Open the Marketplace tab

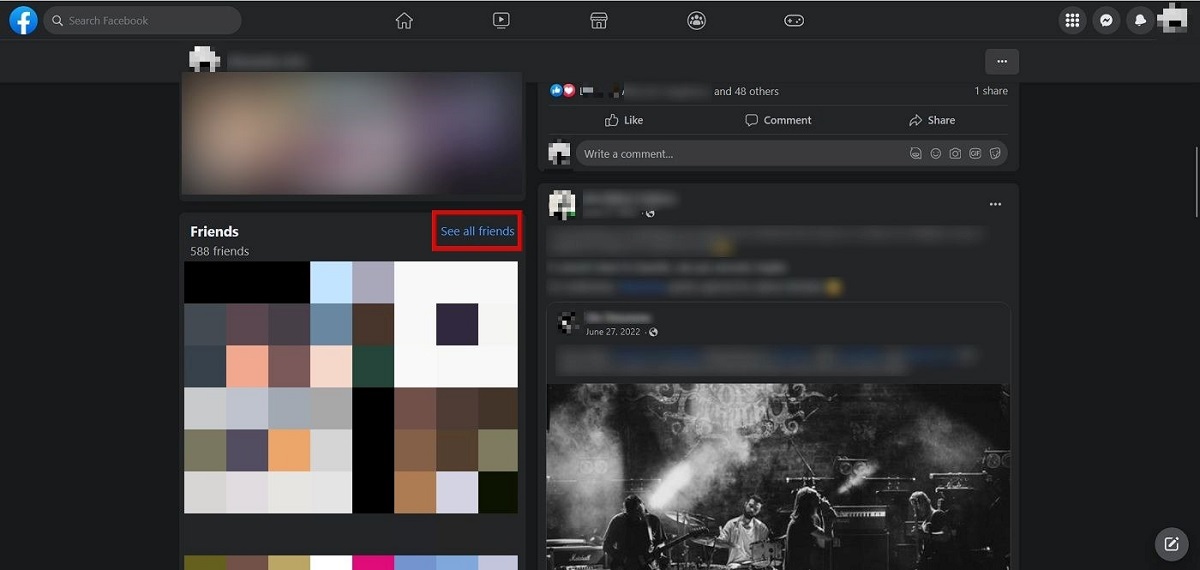[x=599, y=20]
